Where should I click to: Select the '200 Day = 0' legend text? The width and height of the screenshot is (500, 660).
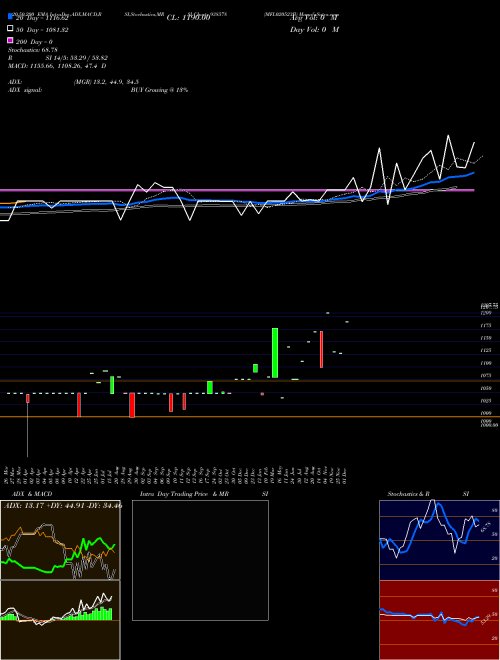[x=34, y=42]
